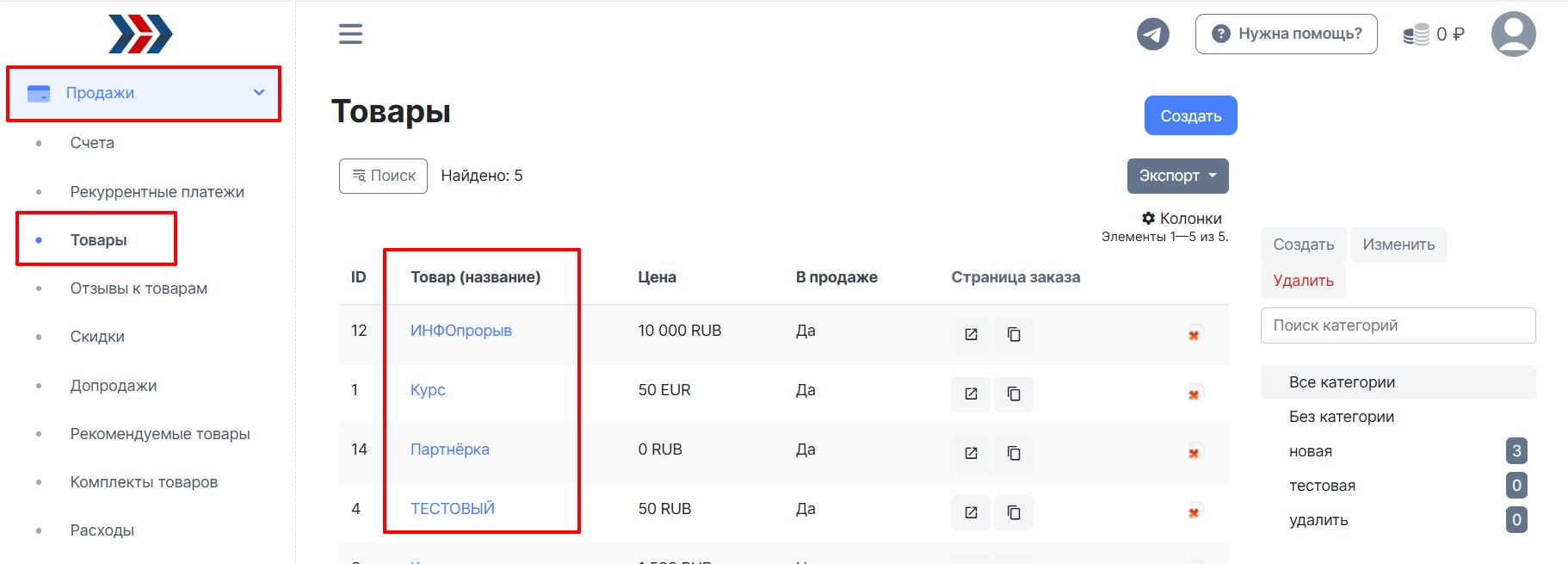This screenshot has height=564, width=1568.
Task: Sort by the ID column header
Action: coord(358,277)
